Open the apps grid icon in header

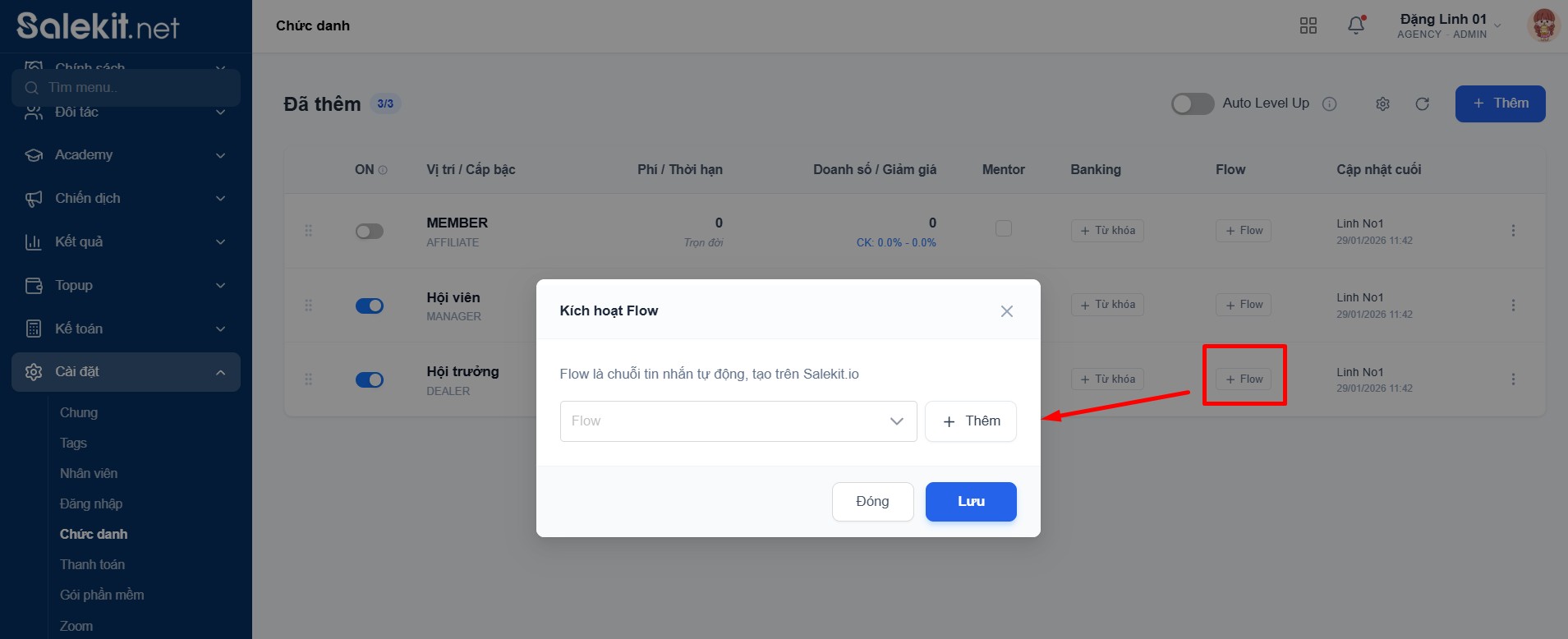tap(1308, 25)
